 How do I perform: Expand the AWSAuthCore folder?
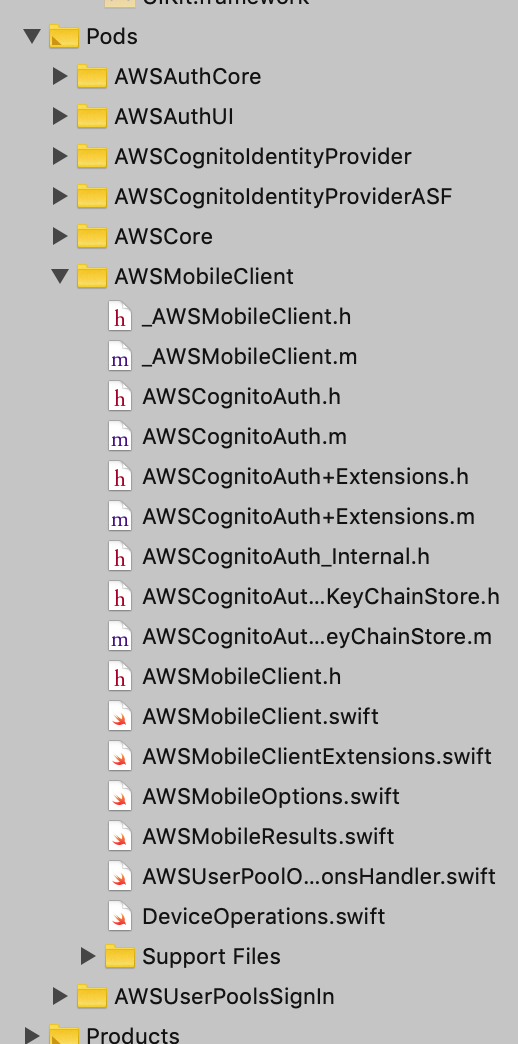coord(61,76)
